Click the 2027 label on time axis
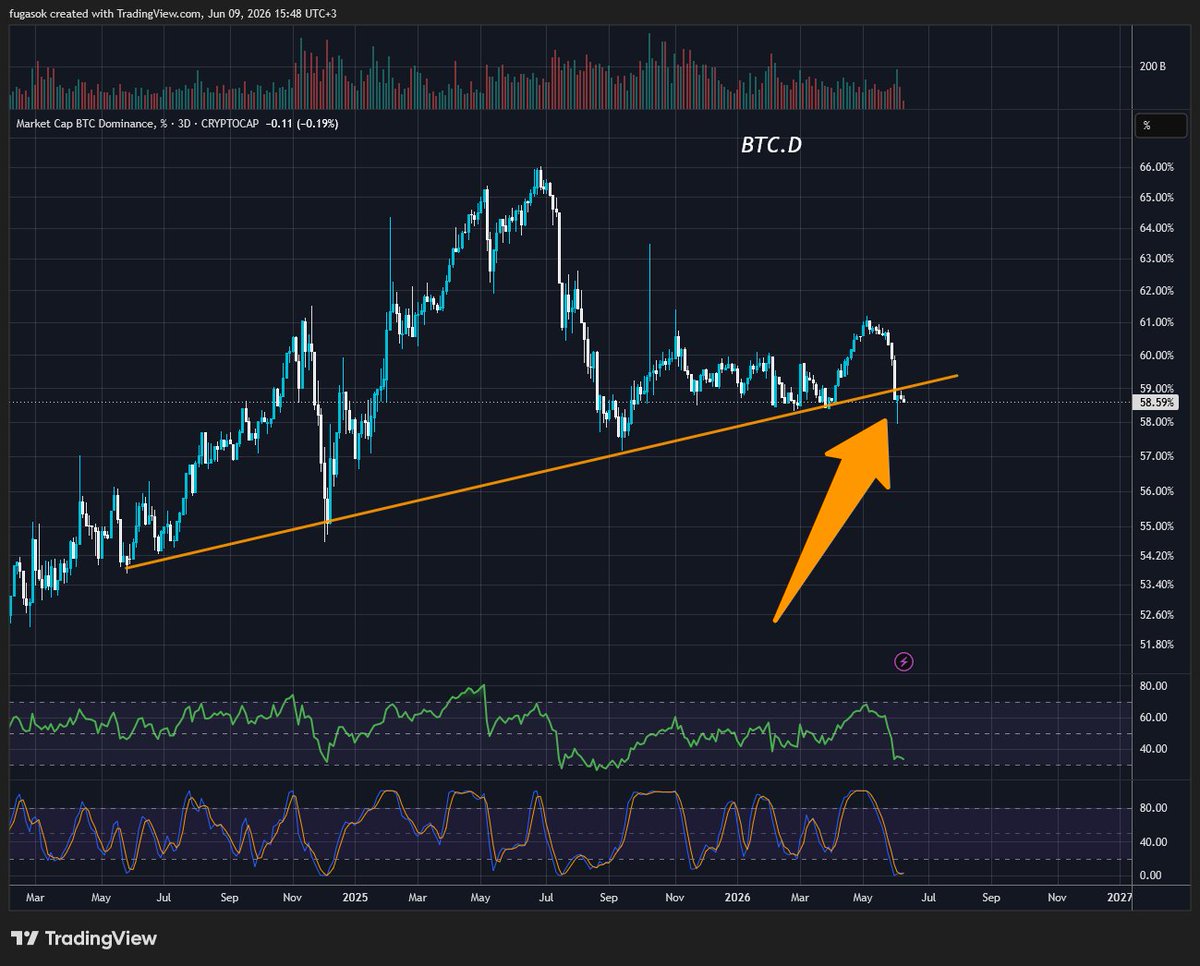The width and height of the screenshot is (1200, 966). [x=1121, y=897]
